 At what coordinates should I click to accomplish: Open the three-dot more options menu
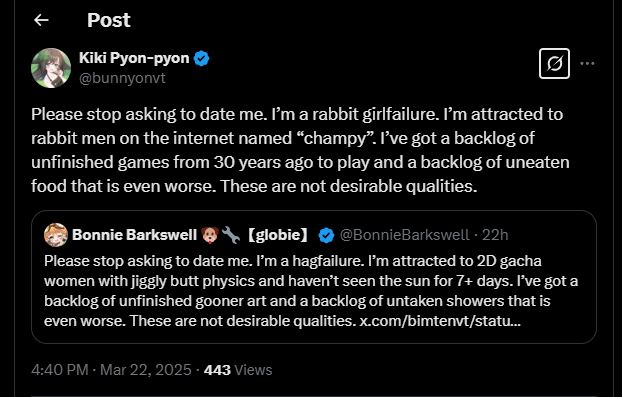[587, 63]
